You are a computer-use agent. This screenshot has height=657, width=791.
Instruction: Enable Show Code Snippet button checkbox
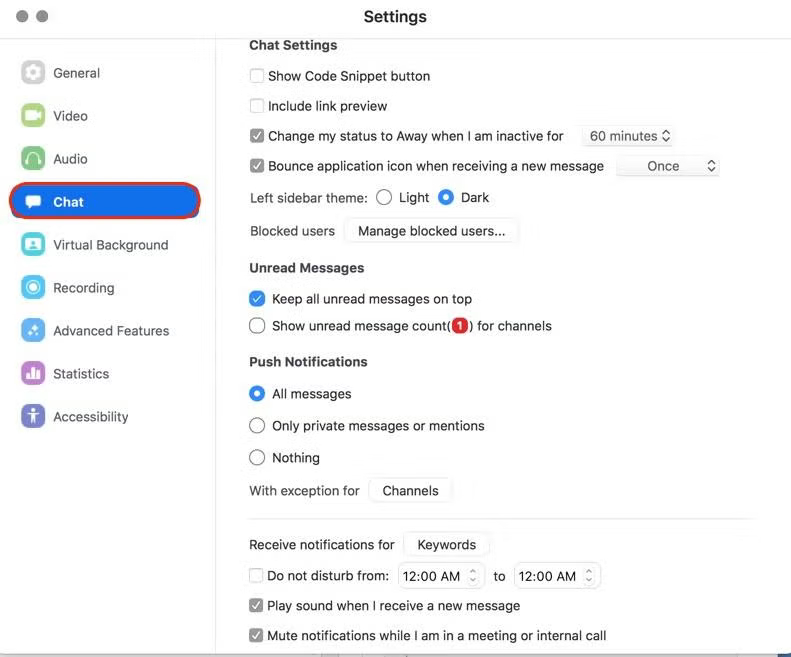coord(257,76)
